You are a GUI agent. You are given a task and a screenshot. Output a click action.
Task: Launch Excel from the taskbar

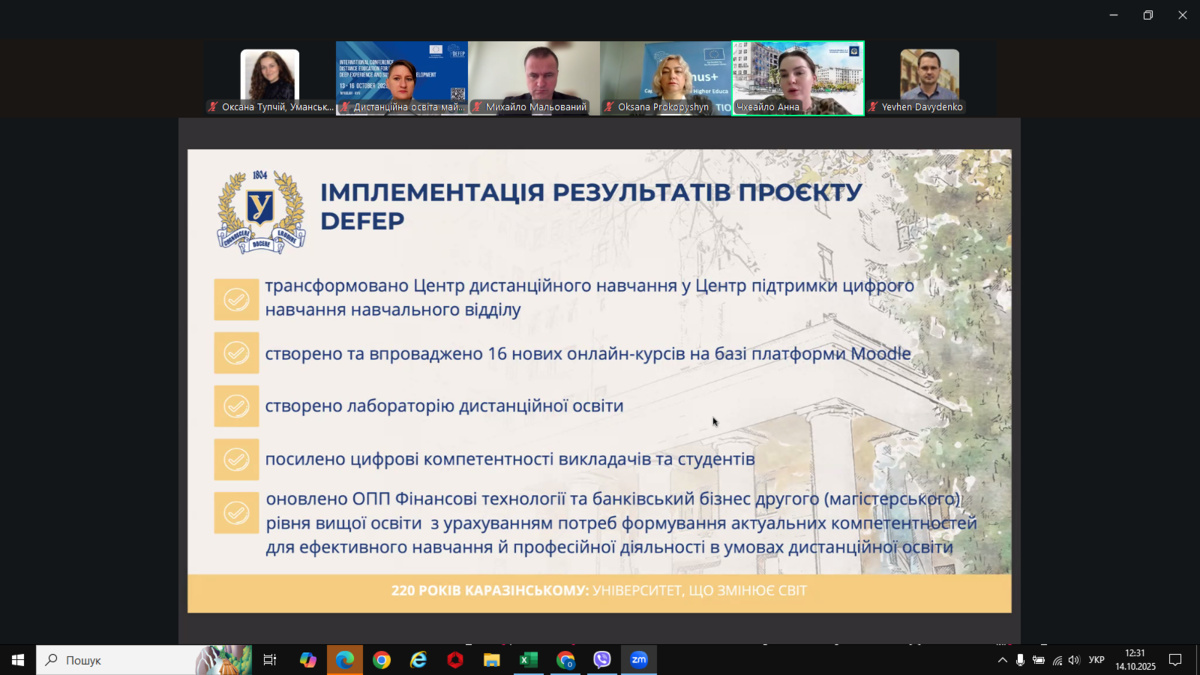coord(528,660)
